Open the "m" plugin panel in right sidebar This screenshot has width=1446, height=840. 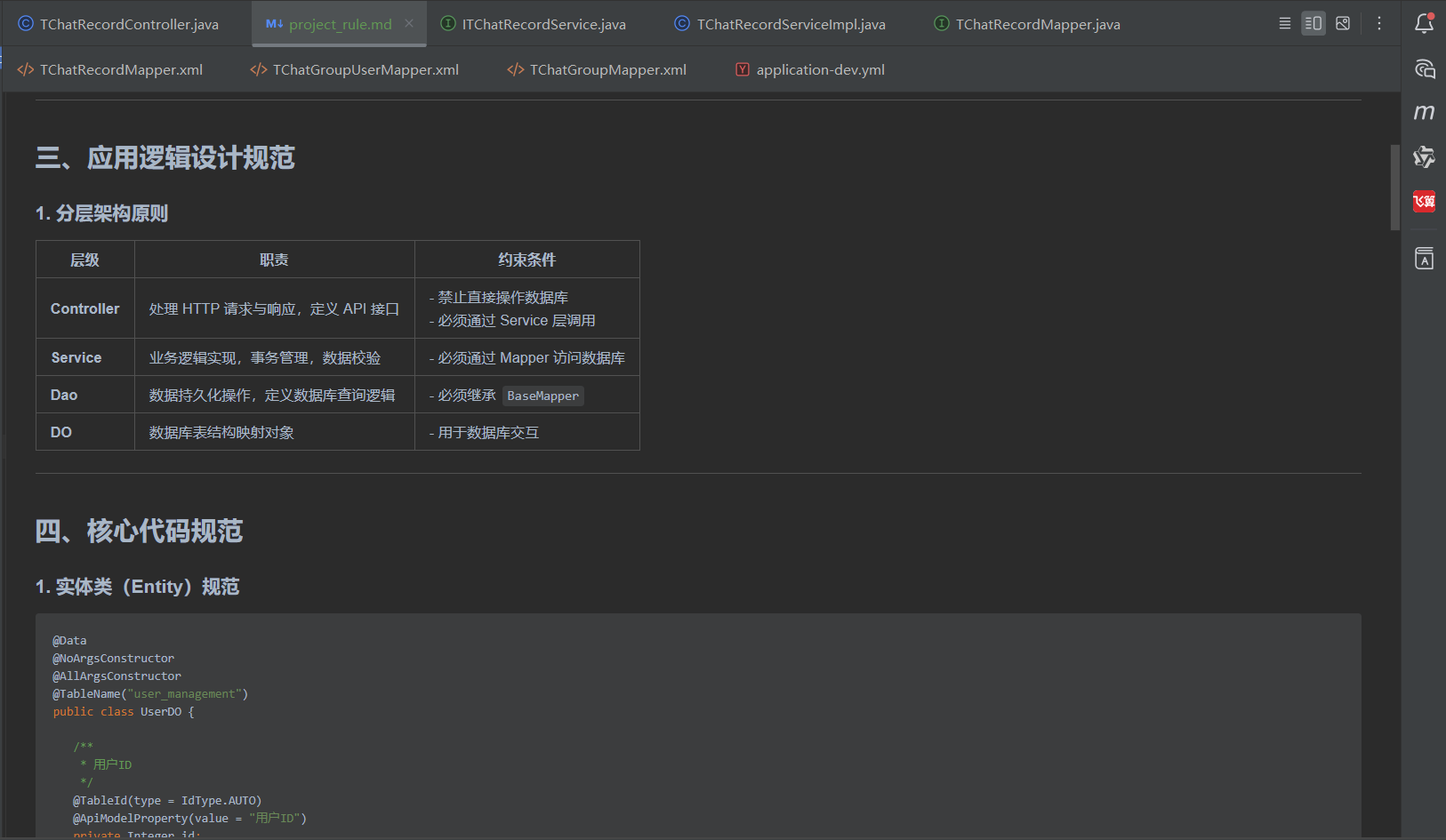point(1424,111)
